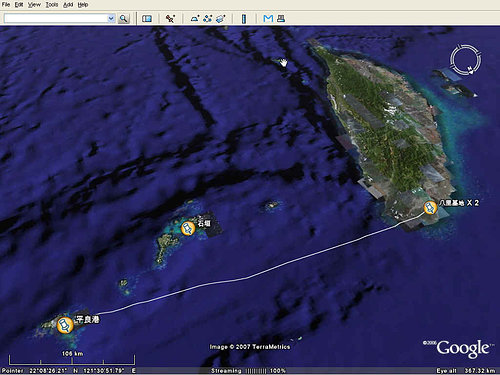Click the 106 km scale bar

click(72, 359)
